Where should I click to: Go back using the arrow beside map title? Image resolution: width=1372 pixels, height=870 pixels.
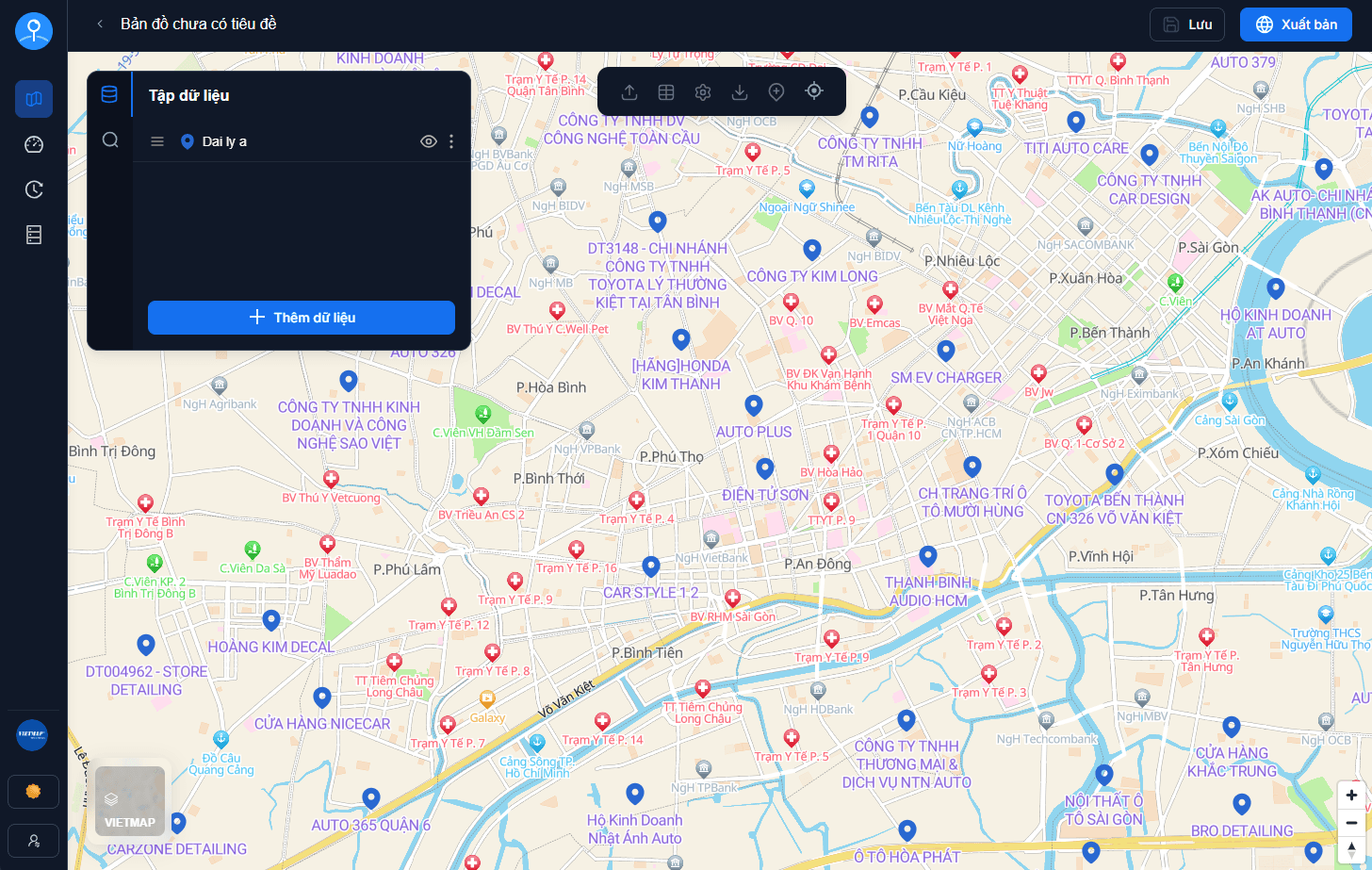click(x=100, y=25)
